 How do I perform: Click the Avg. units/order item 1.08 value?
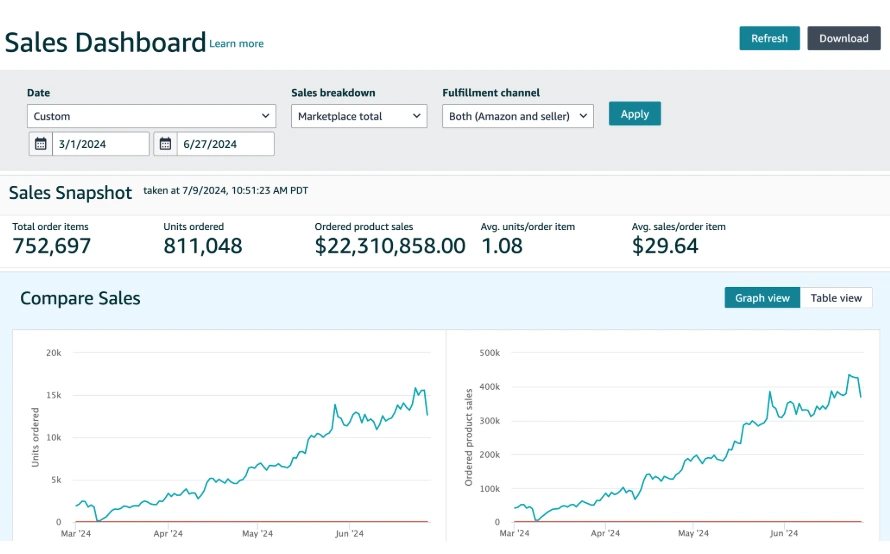(502, 246)
